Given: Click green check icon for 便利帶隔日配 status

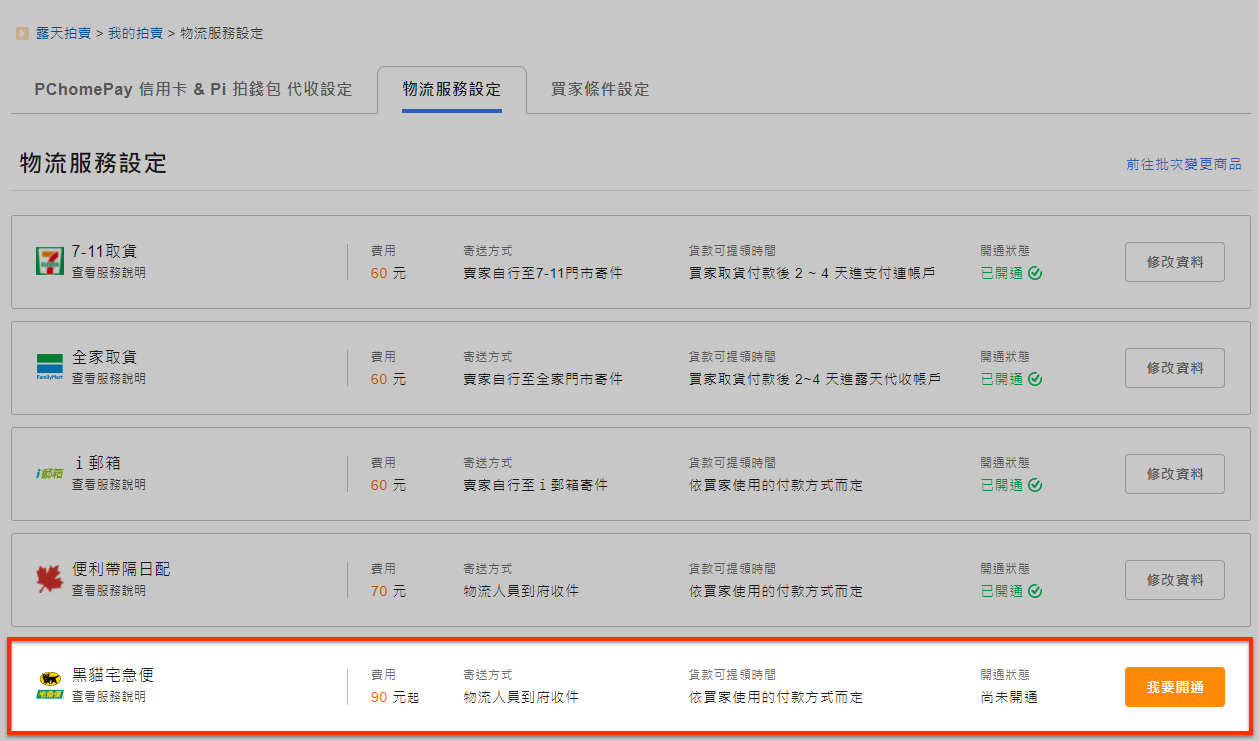Looking at the screenshot, I should coord(1035,591).
